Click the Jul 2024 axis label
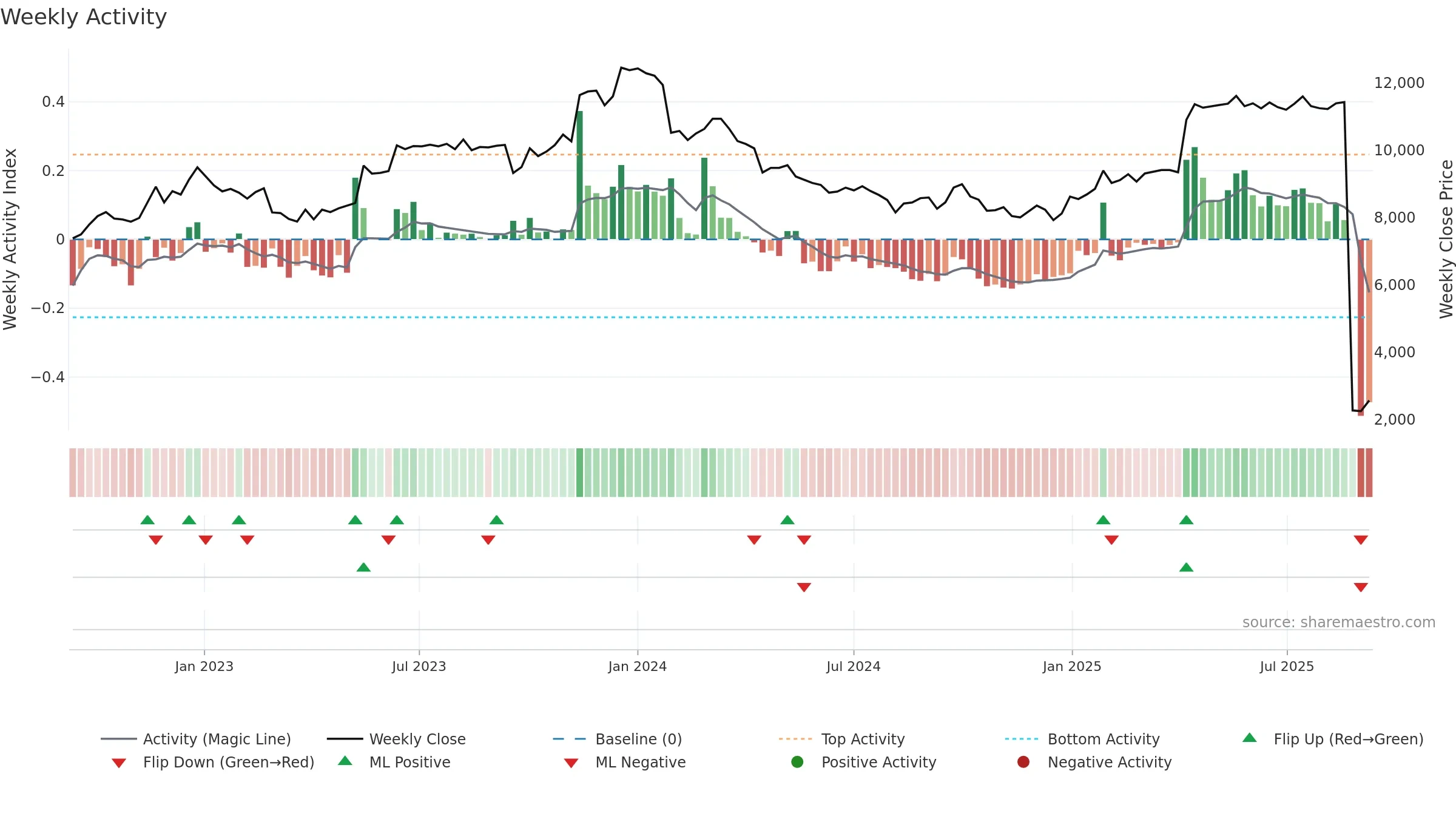1456x819 pixels. click(x=854, y=666)
